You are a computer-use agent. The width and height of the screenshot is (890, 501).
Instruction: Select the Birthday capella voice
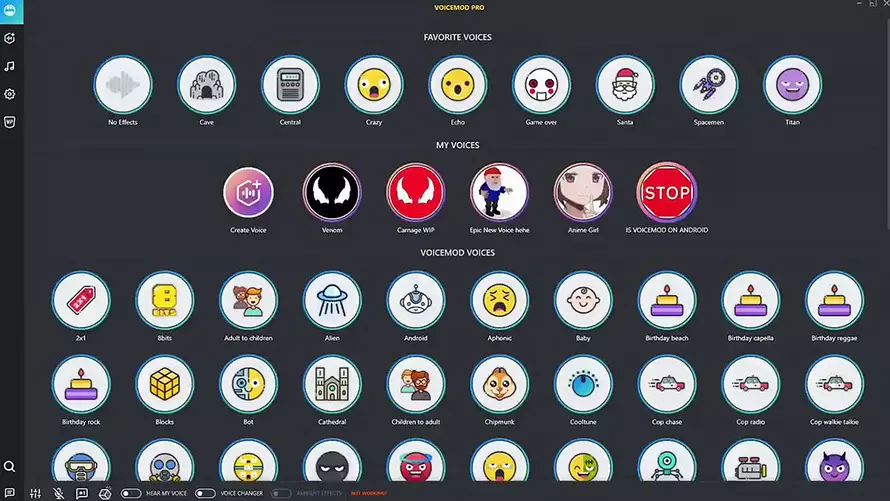(750, 301)
